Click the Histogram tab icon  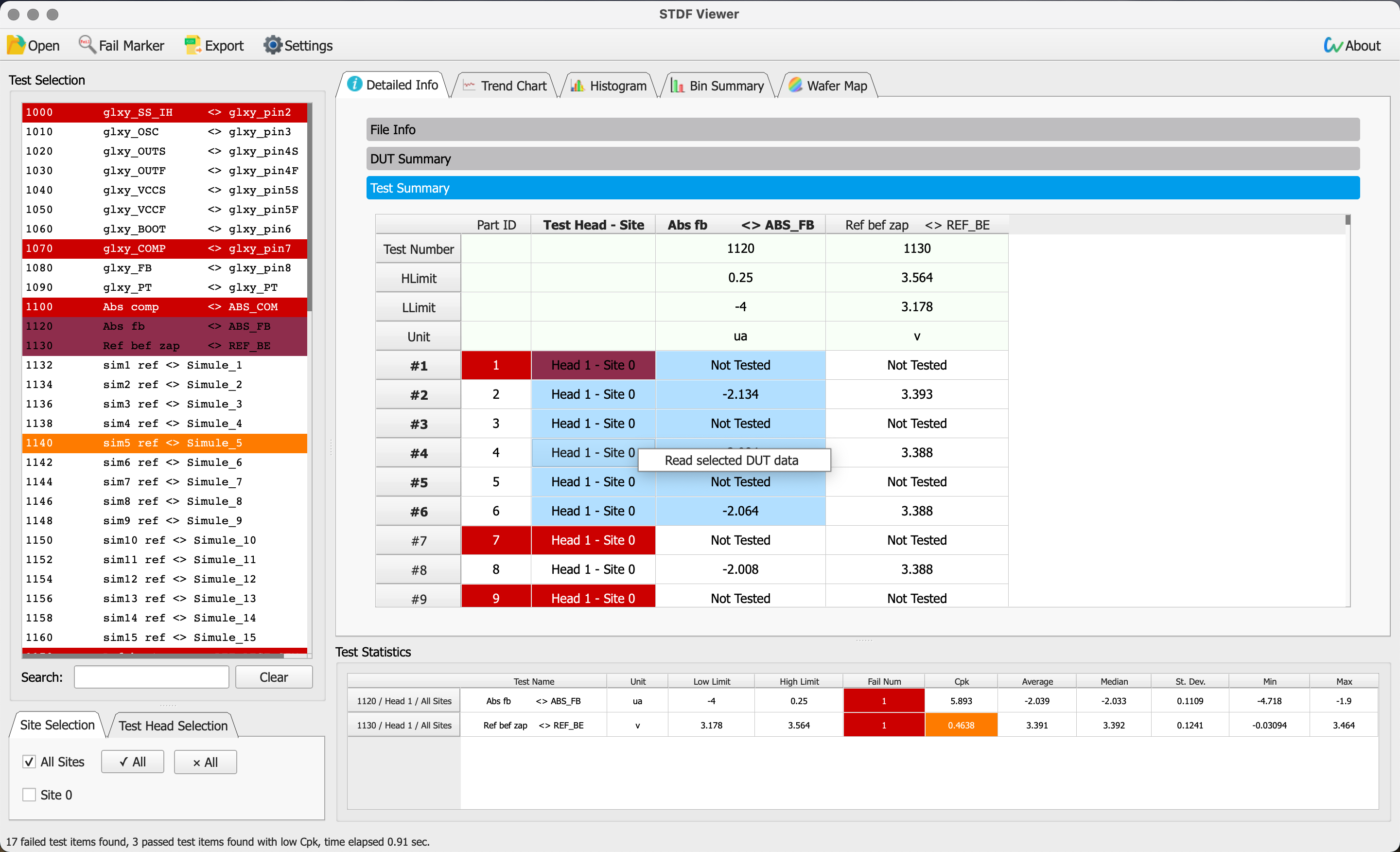pos(578,86)
